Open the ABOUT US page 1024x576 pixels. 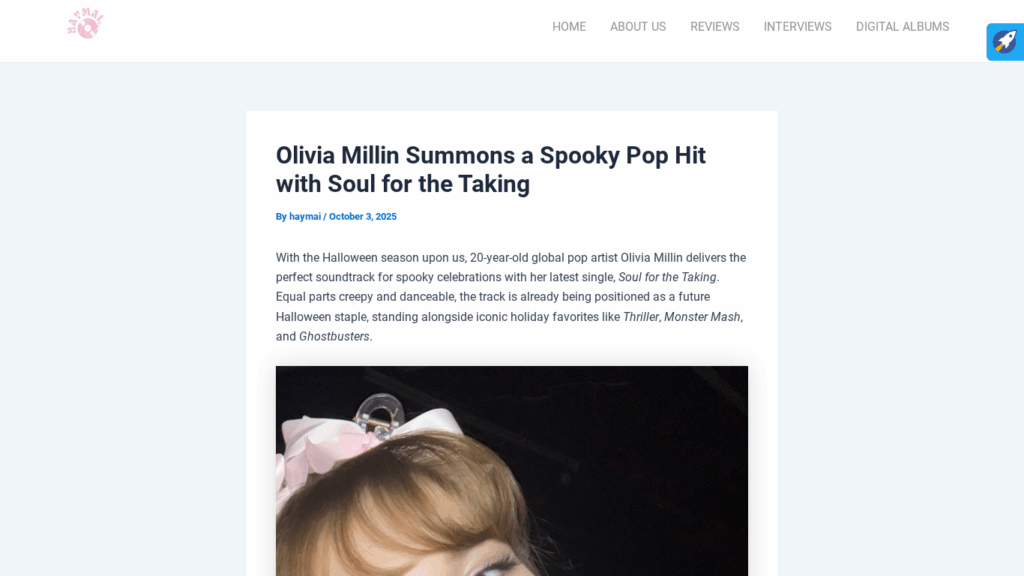pos(638,27)
